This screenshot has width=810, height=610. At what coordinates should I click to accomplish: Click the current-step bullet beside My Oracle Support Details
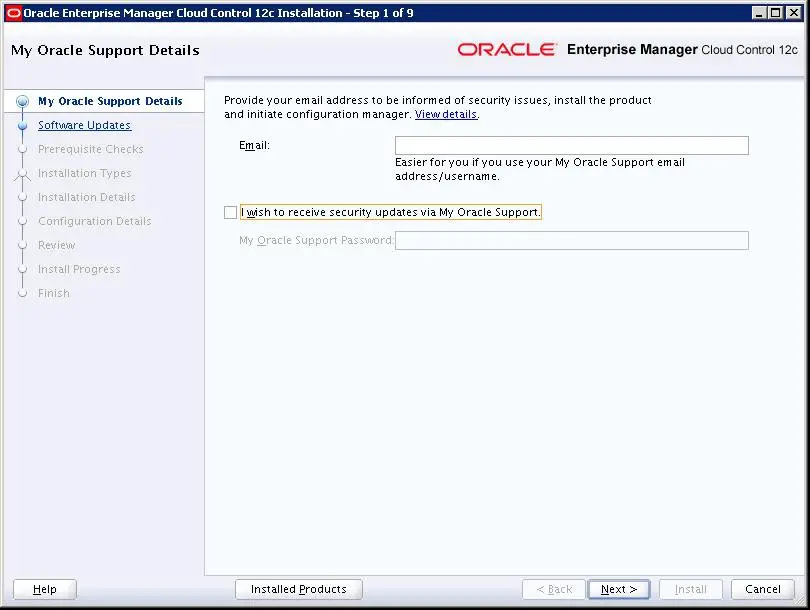(22, 101)
